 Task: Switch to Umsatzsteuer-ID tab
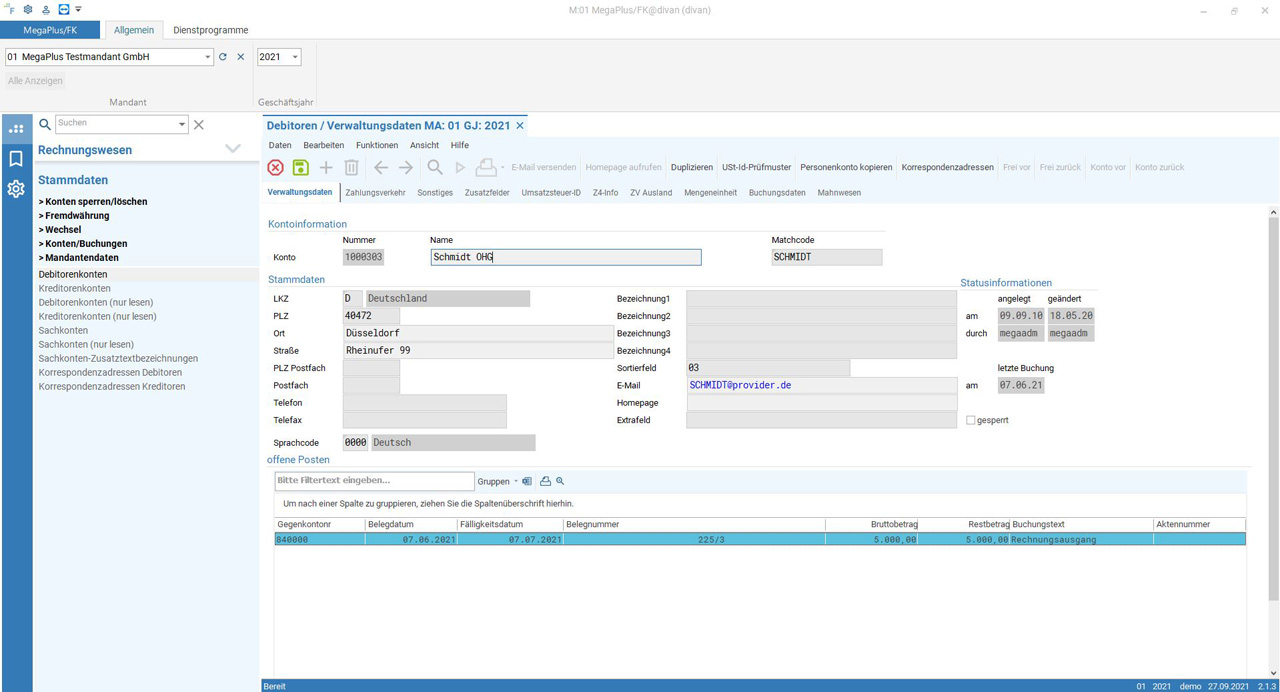(551, 192)
